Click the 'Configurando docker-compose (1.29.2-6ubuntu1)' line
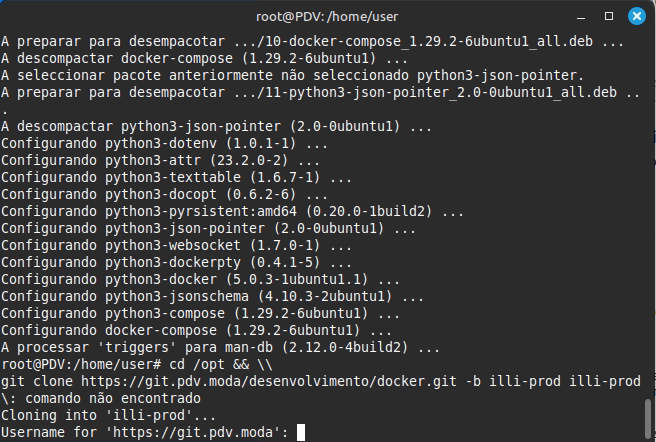Viewport: 656px width, 442px height. pos(196,330)
